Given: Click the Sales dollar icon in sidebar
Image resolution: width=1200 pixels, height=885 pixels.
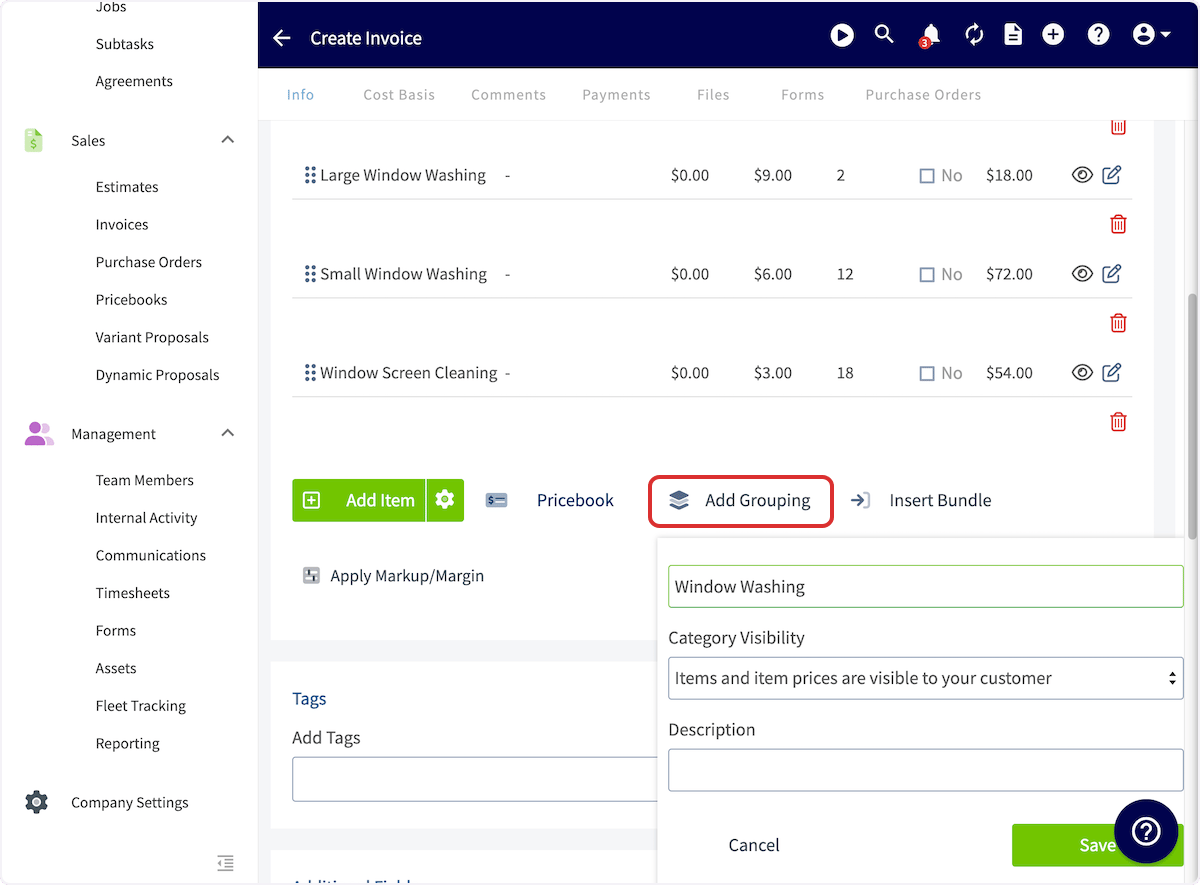Looking at the screenshot, I should coord(34,141).
